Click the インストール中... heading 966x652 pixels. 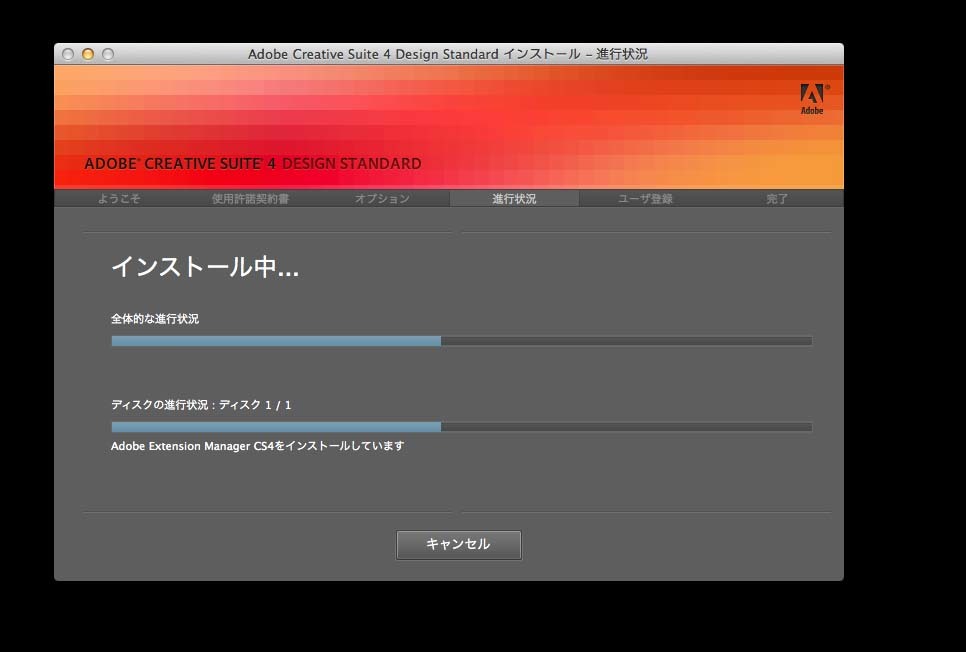205,267
